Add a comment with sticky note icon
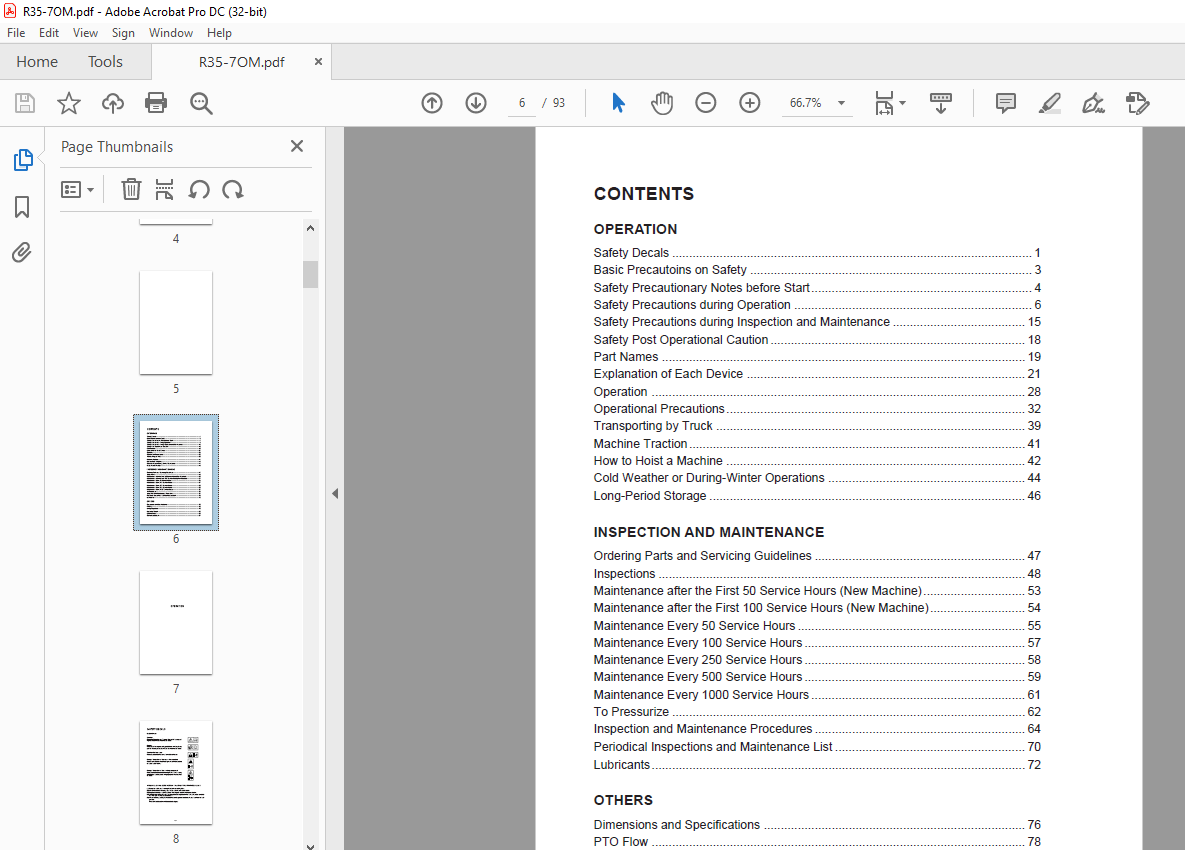Image resolution: width=1185 pixels, height=850 pixels. [1006, 103]
